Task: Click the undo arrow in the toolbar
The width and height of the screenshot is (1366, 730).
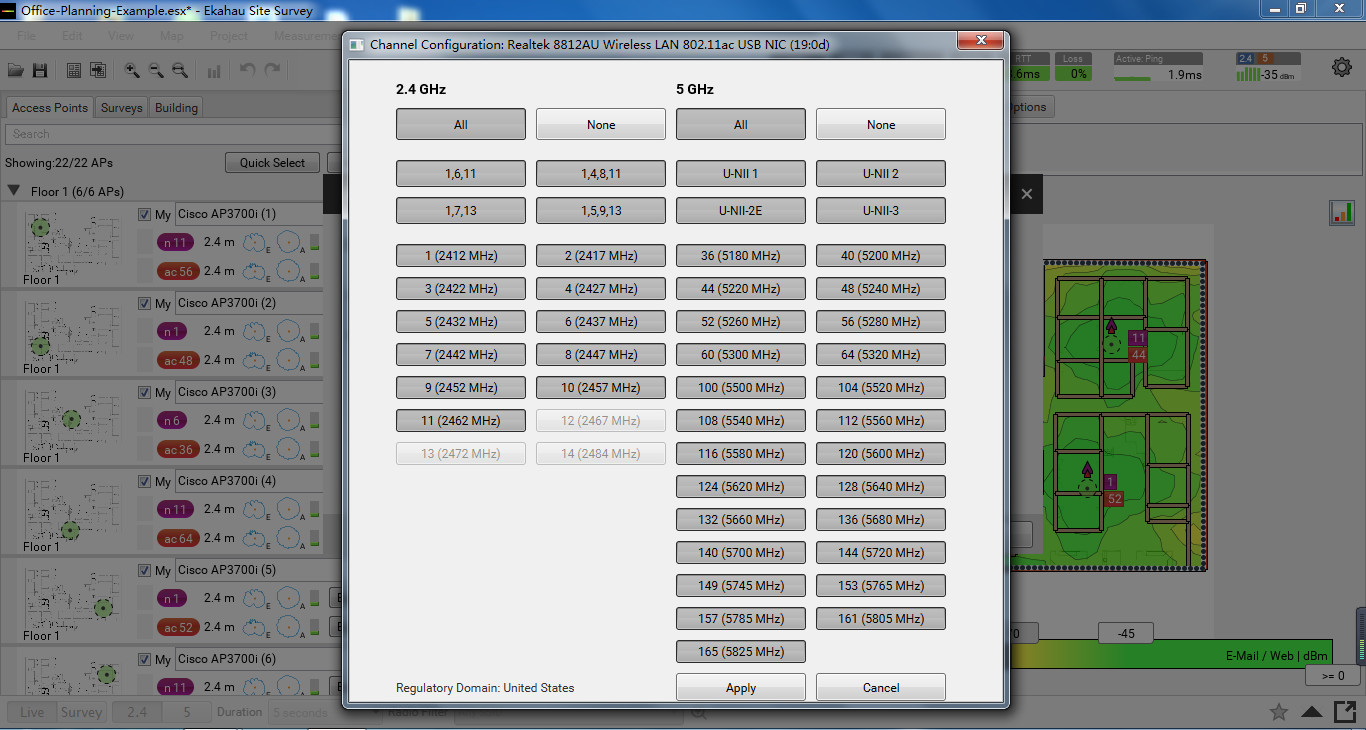Action: click(248, 70)
